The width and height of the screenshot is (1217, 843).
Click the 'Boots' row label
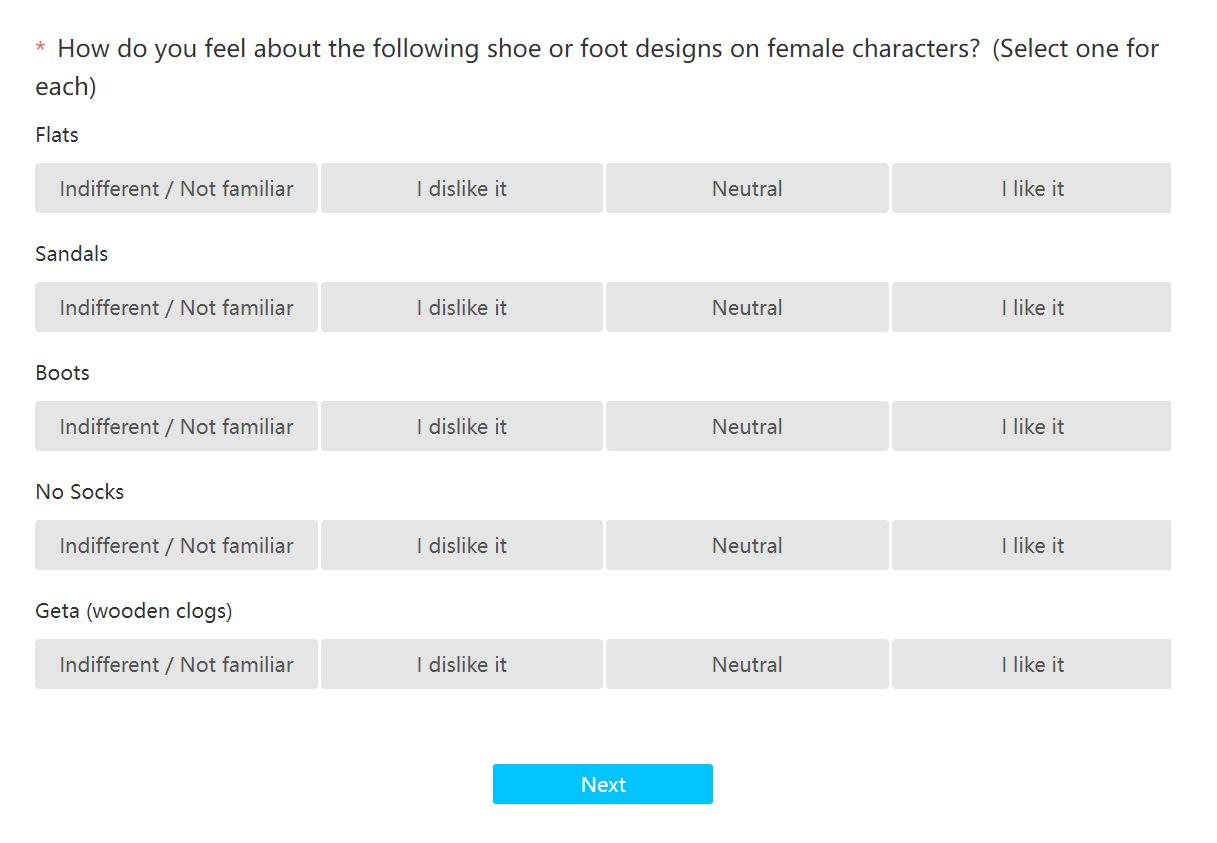point(62,372)
